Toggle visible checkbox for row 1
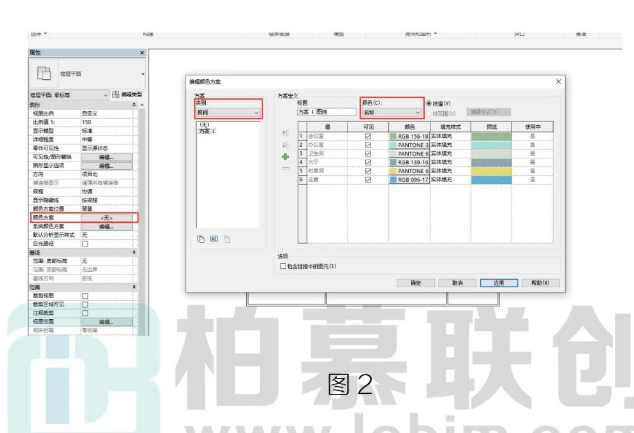634x433 pixels. point(368,136)
